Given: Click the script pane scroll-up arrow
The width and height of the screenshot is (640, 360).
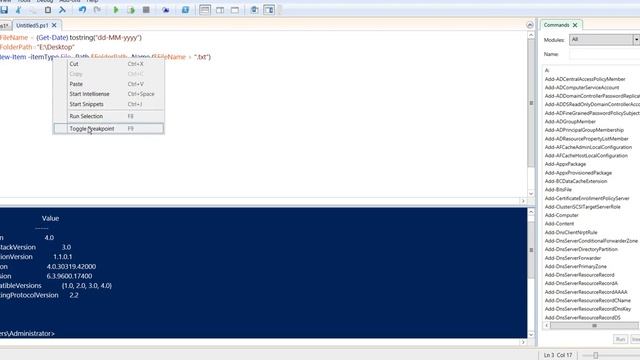Looking at the screenshot, I should click(x=531, y=36).
